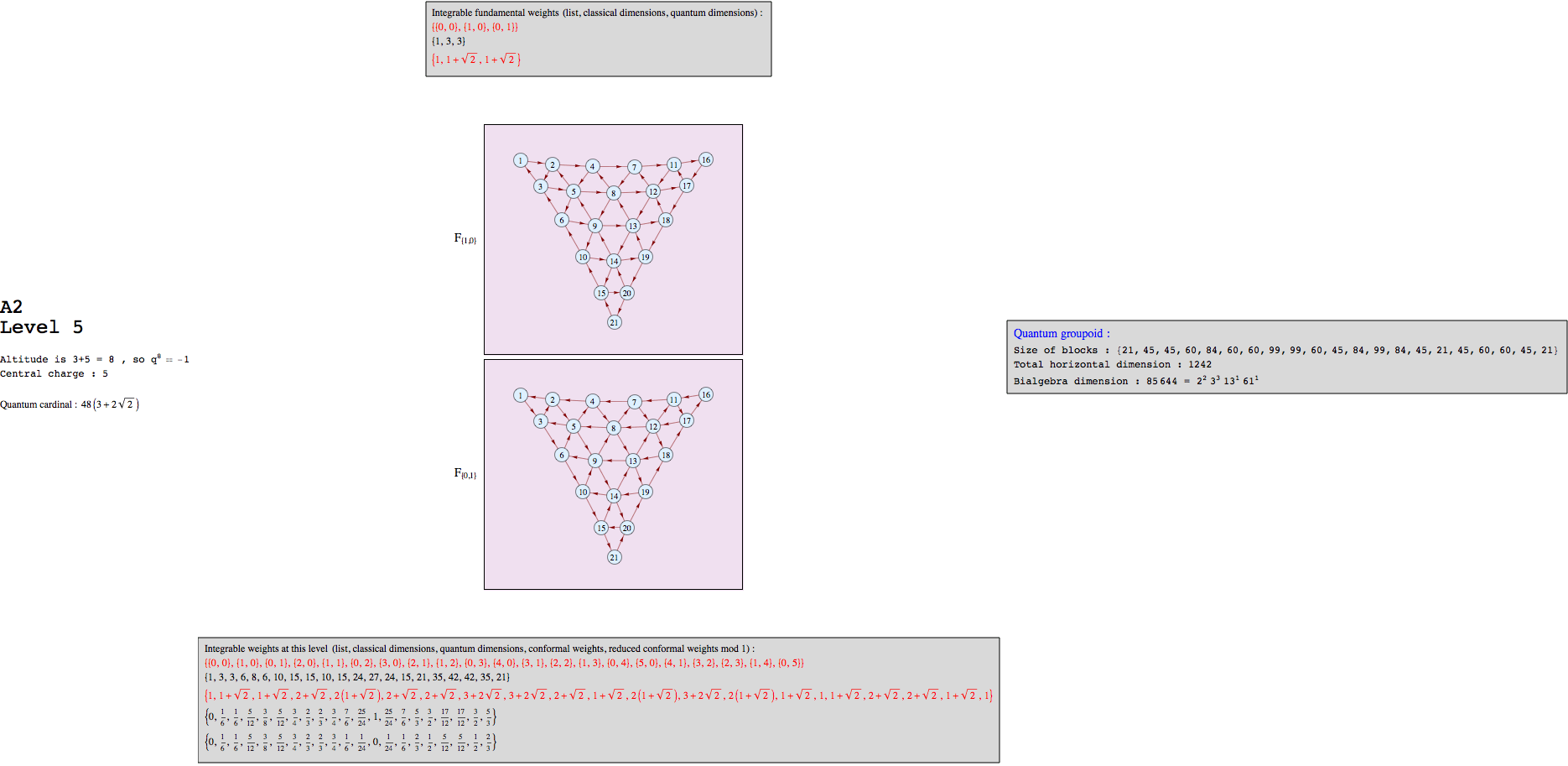Click node 11 in the F{1,0} graph
The width and height of the screenshot is (1568, 766).
coord(674,164)
